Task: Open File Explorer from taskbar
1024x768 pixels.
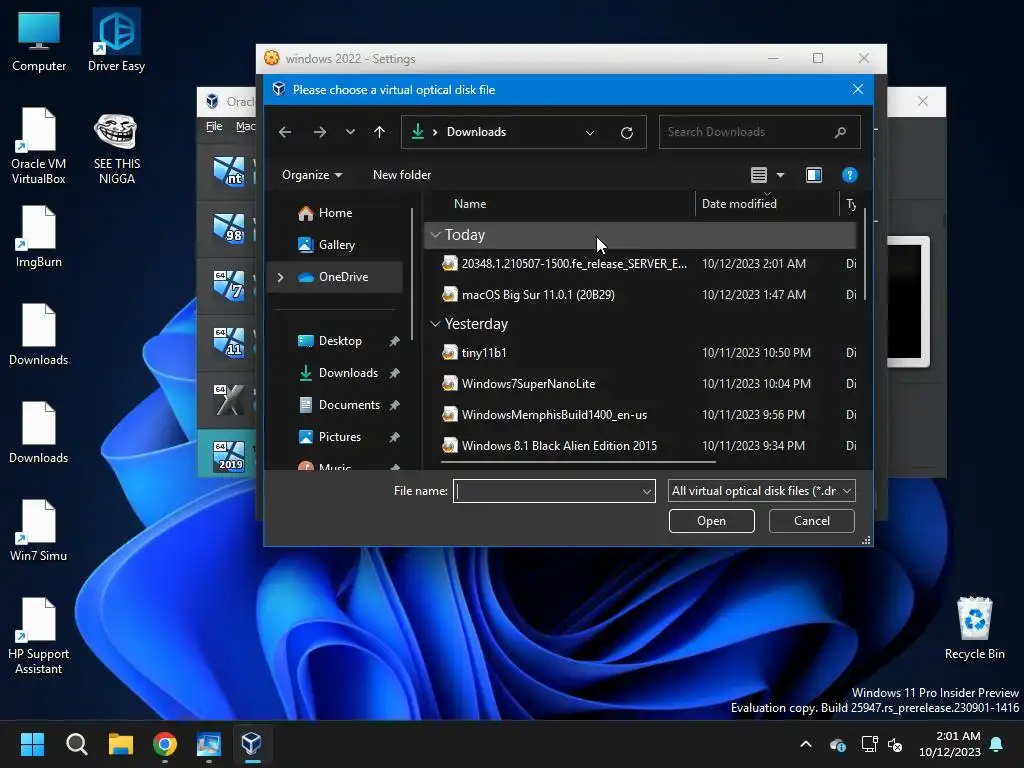Action: pos(121,744)
